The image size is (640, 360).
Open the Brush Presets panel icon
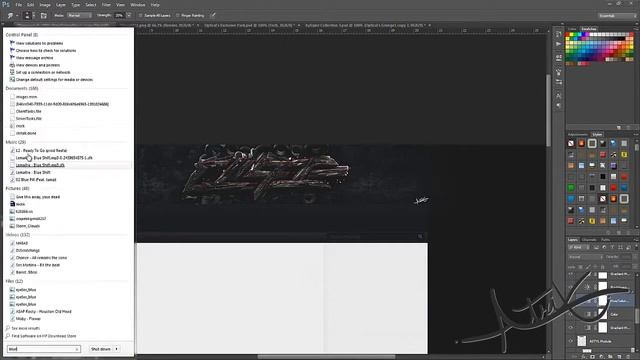(x=558, y=83)
